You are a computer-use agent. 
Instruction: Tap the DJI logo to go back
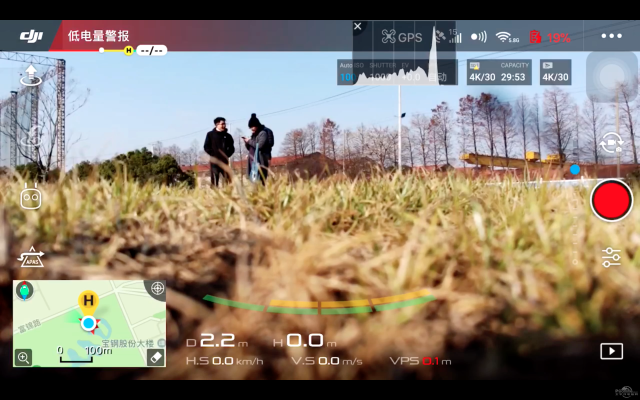click(31, 37)
